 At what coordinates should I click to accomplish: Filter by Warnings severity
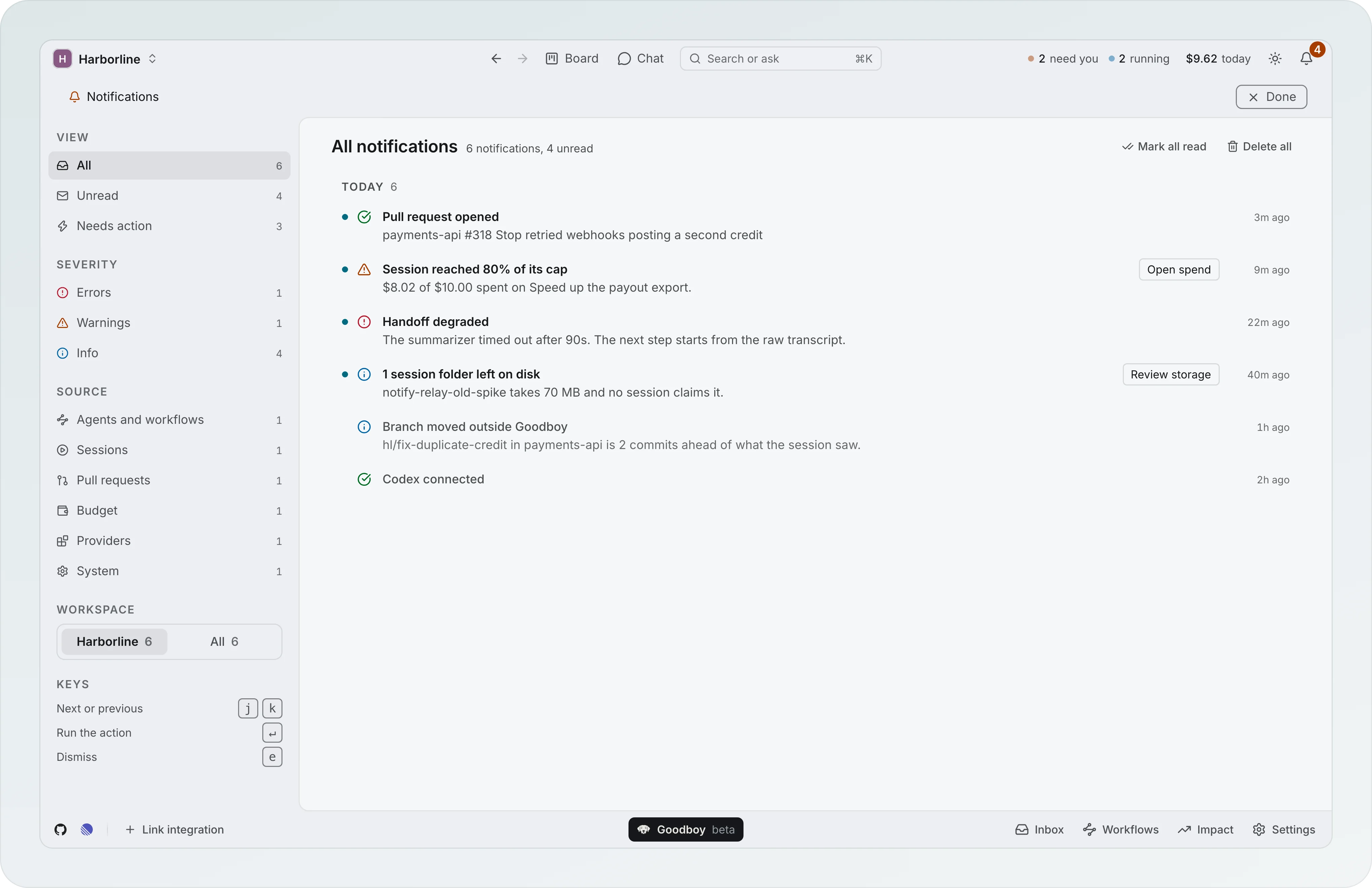pos(169,323)
